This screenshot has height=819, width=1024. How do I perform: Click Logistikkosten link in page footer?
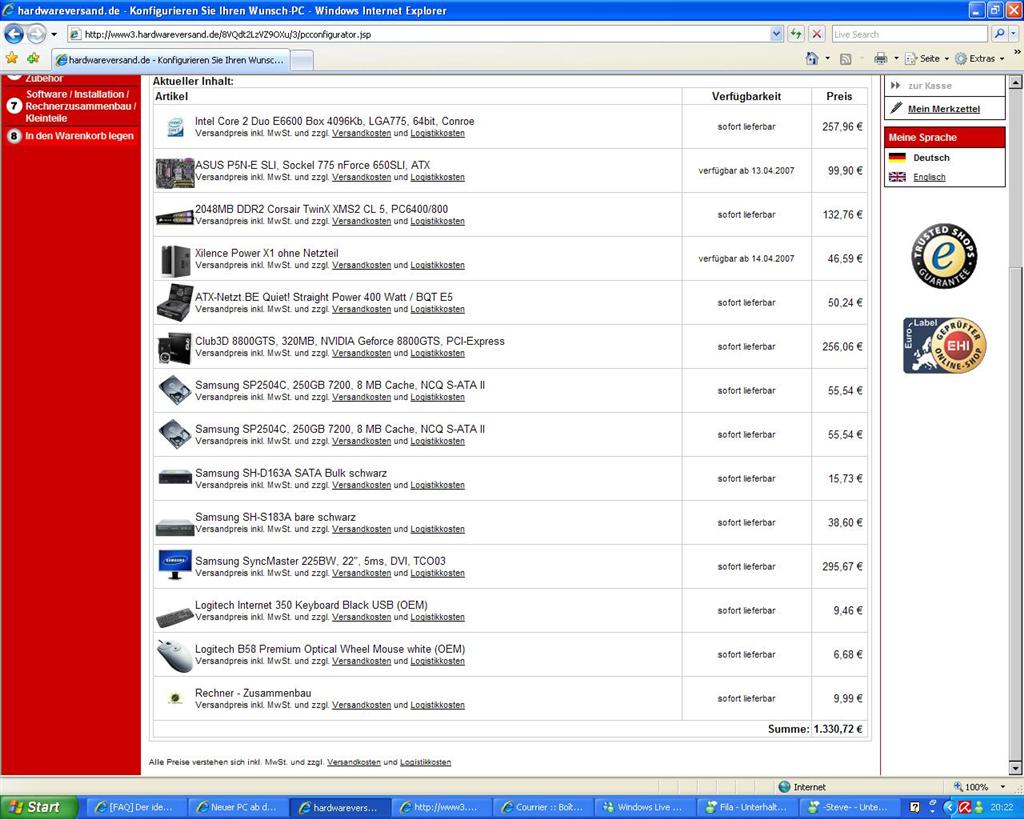[x=425, y=762]
